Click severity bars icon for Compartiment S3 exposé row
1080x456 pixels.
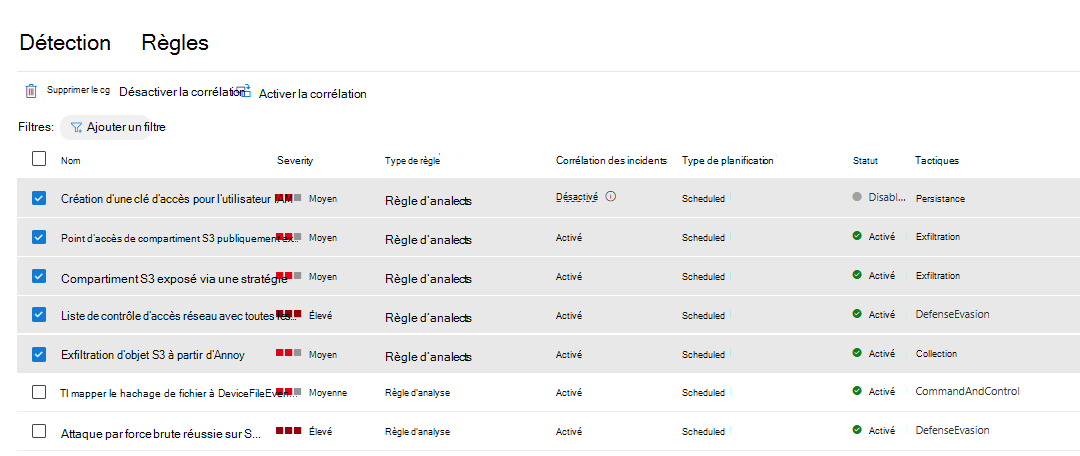coord(289,276)
